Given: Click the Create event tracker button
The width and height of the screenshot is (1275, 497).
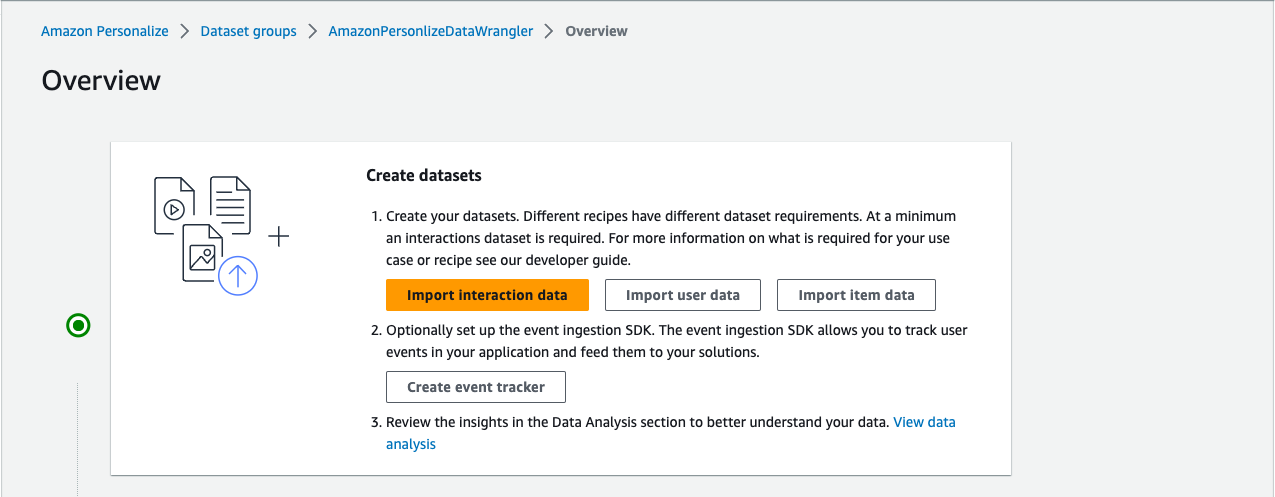Looking at the screenshot, I should click(x=476, y=387).
